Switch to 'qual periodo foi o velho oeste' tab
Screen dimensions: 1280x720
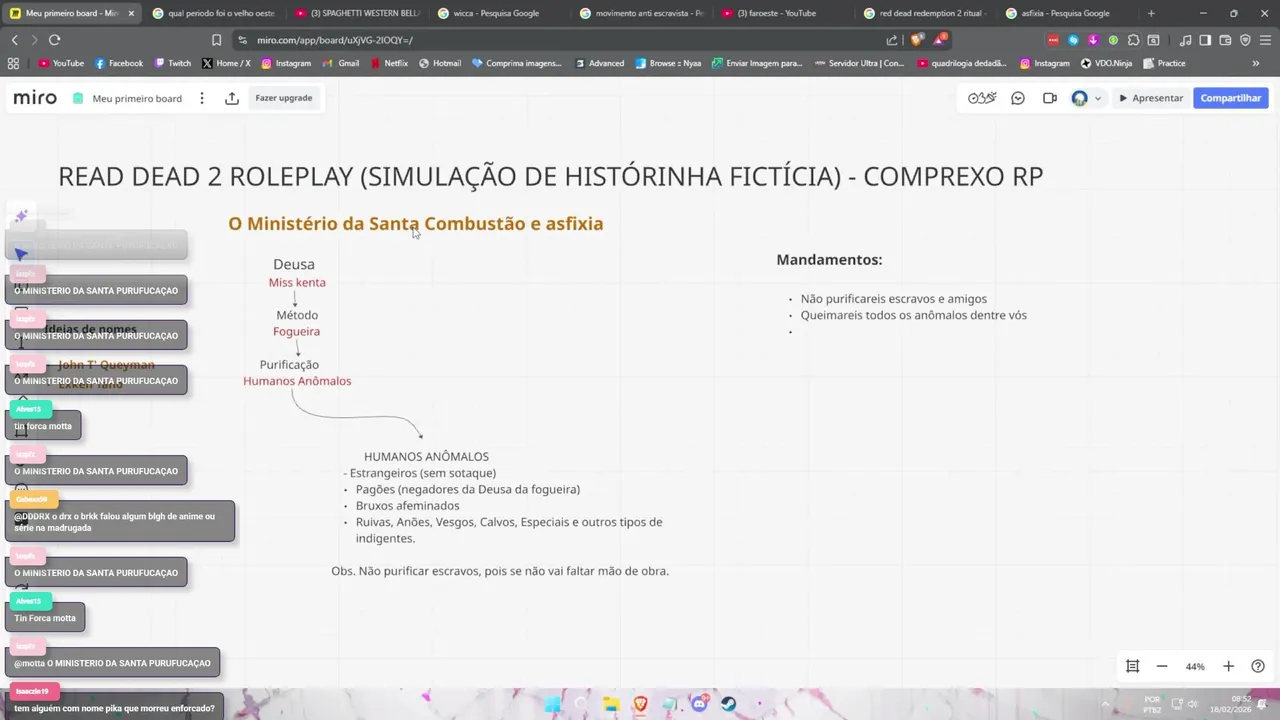[213, 13]
